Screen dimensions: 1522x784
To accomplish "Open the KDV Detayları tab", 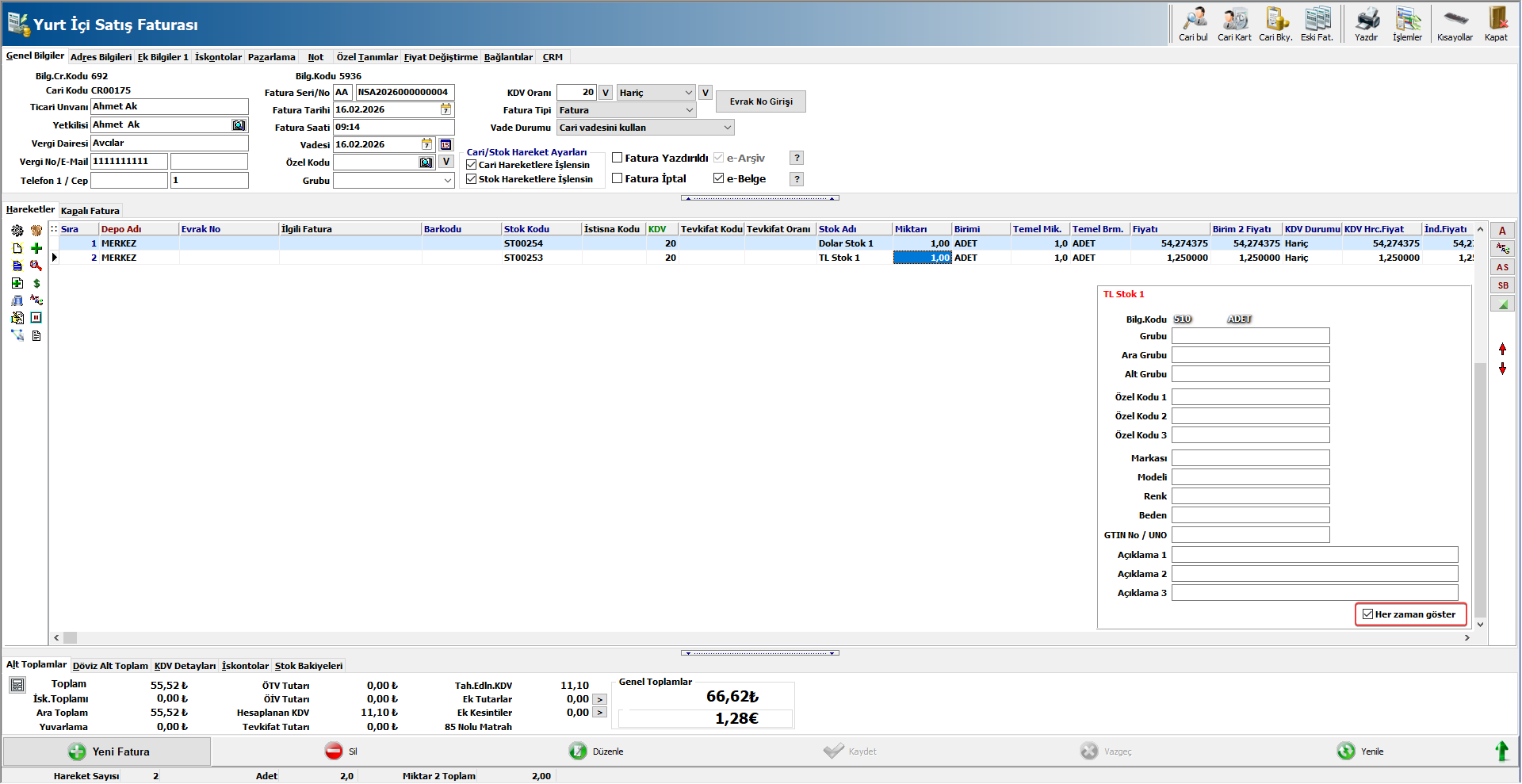I will pyautogui.click(x=185, y=666).
